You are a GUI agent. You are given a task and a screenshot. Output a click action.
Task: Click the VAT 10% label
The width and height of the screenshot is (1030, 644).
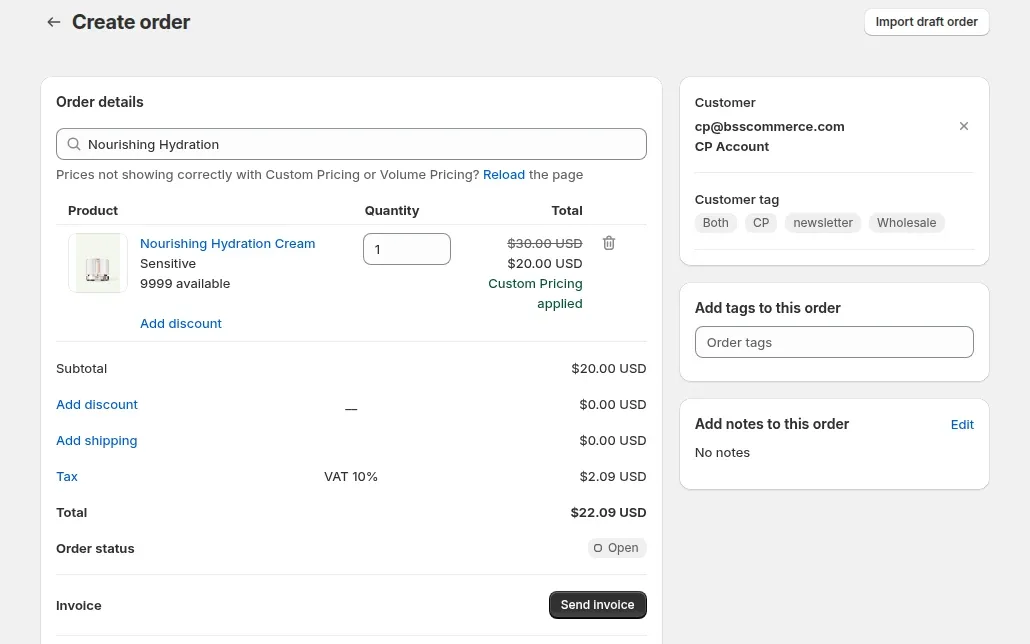[351, 476]
